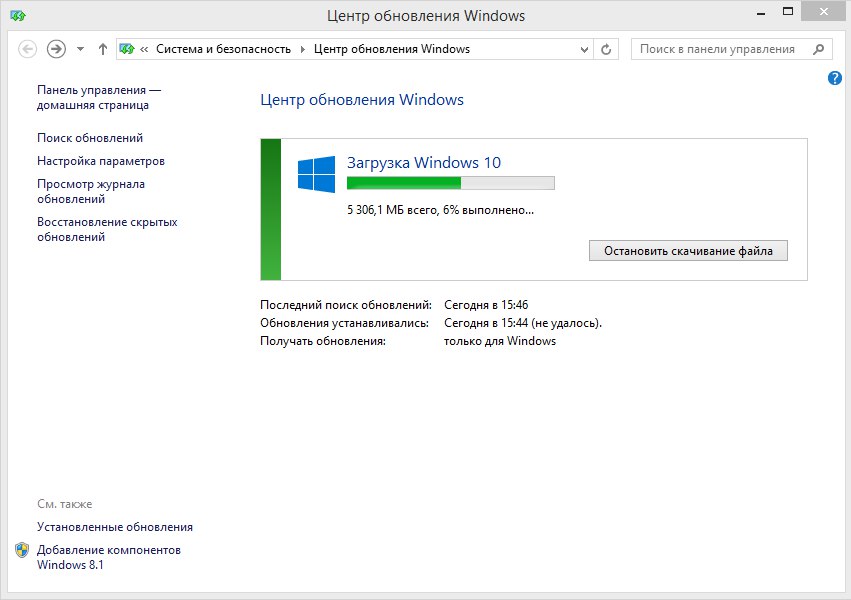Click the Загрузка Windows 10 heading
851x600 pixels.
click(x=424, y=163)
